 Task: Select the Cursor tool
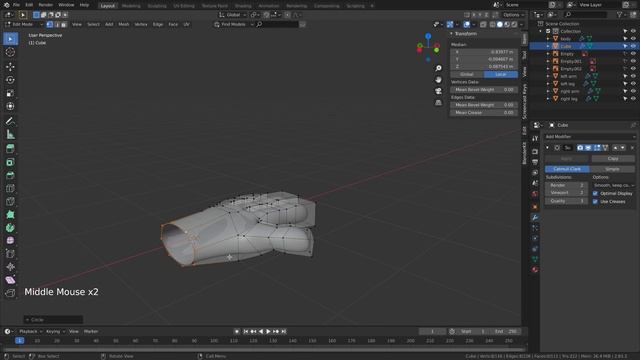click(x=10, y=52)
